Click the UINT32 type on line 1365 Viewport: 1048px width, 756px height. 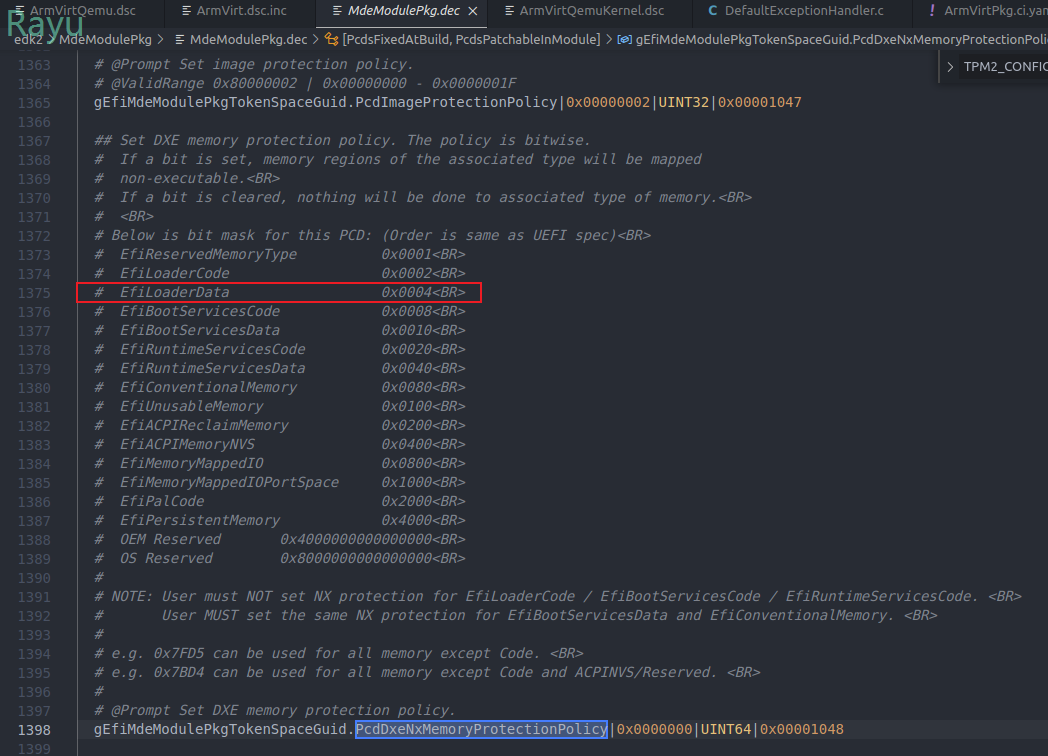pyautogui.click(x=684, y=102)
